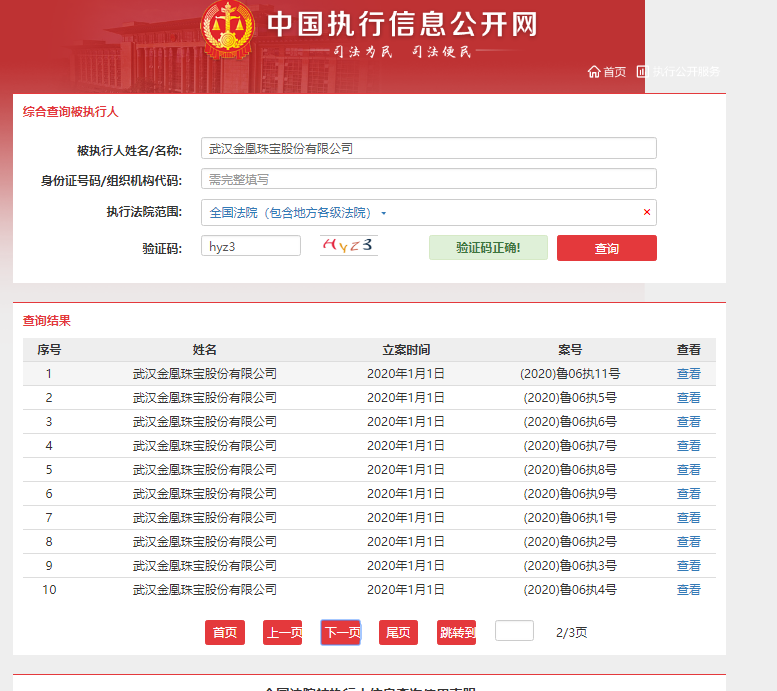Screen dimensions: 777x691
Task: Click the filing date in row 5
Action: [406, 469]
